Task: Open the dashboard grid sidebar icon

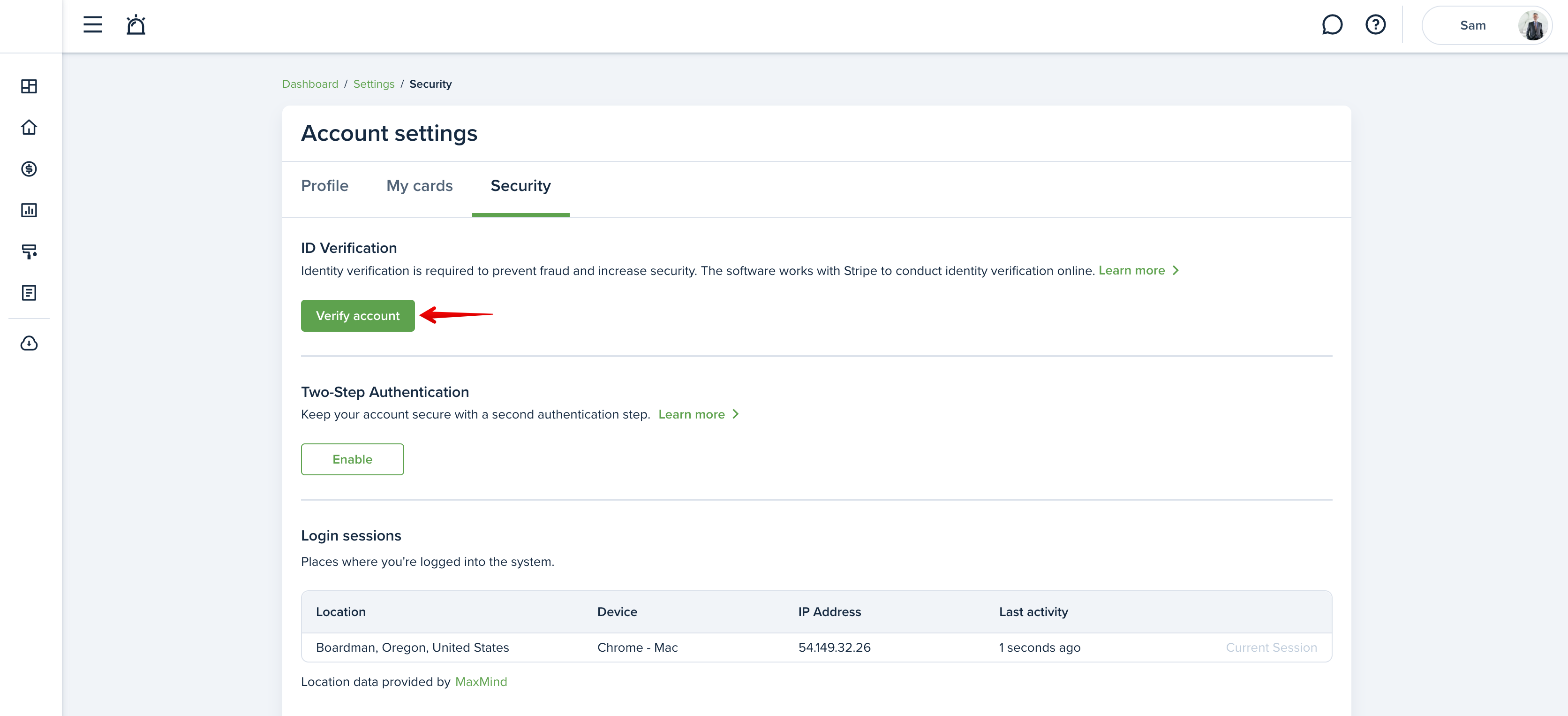Action: point(29,86)
